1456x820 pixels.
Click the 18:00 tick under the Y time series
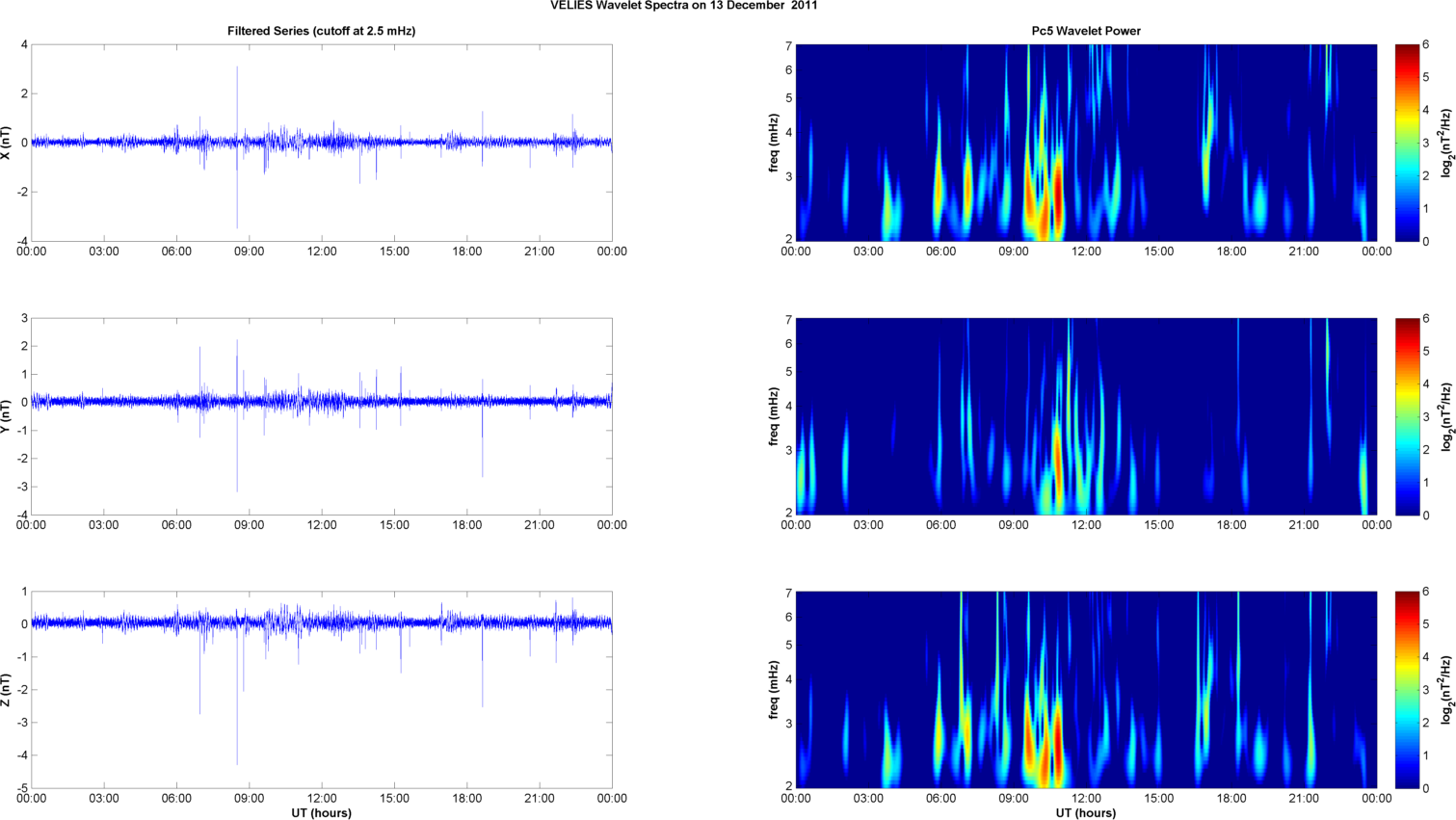(467, 525)
